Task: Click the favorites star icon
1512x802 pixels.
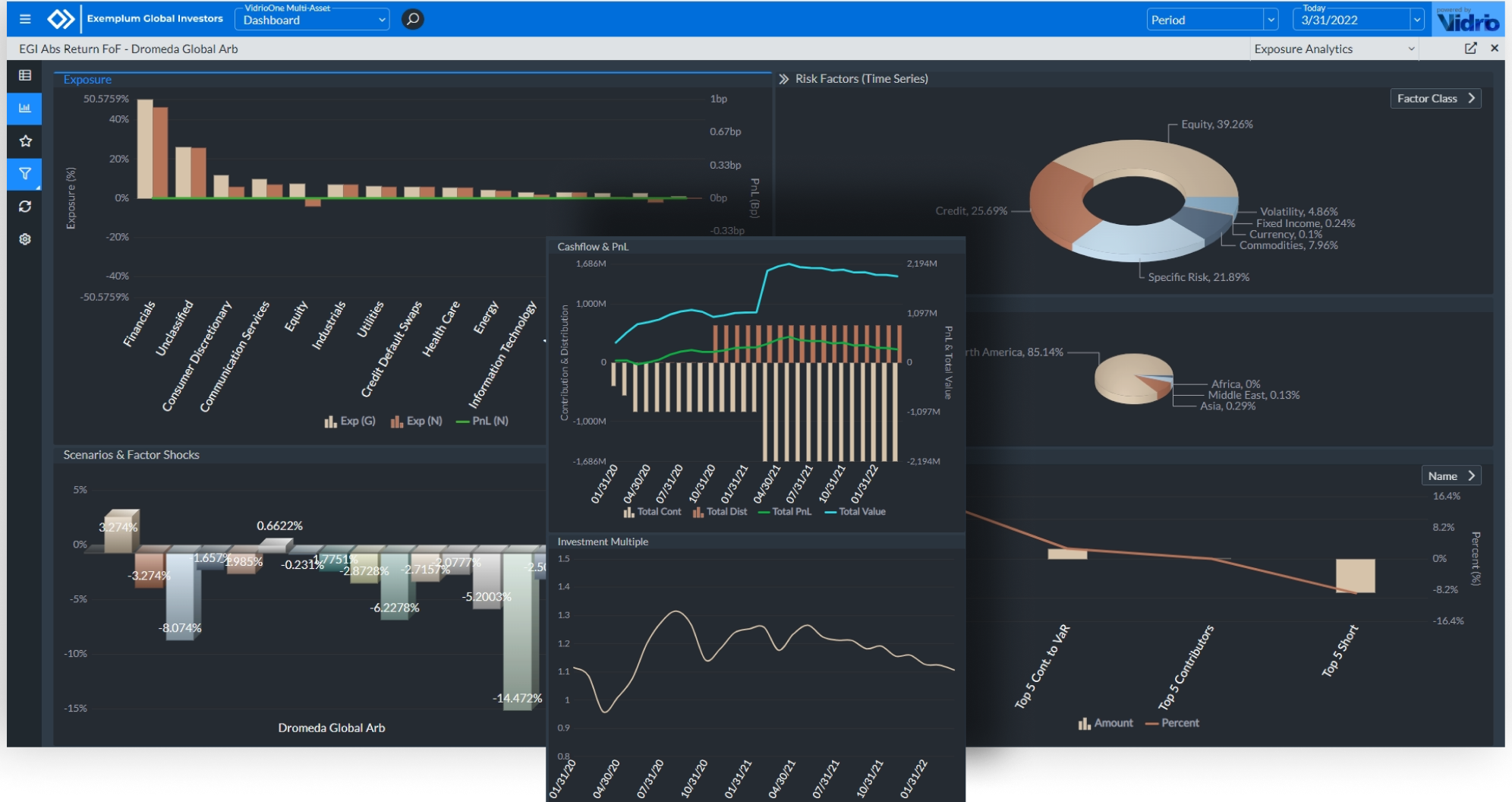Action: pos(25,141)
